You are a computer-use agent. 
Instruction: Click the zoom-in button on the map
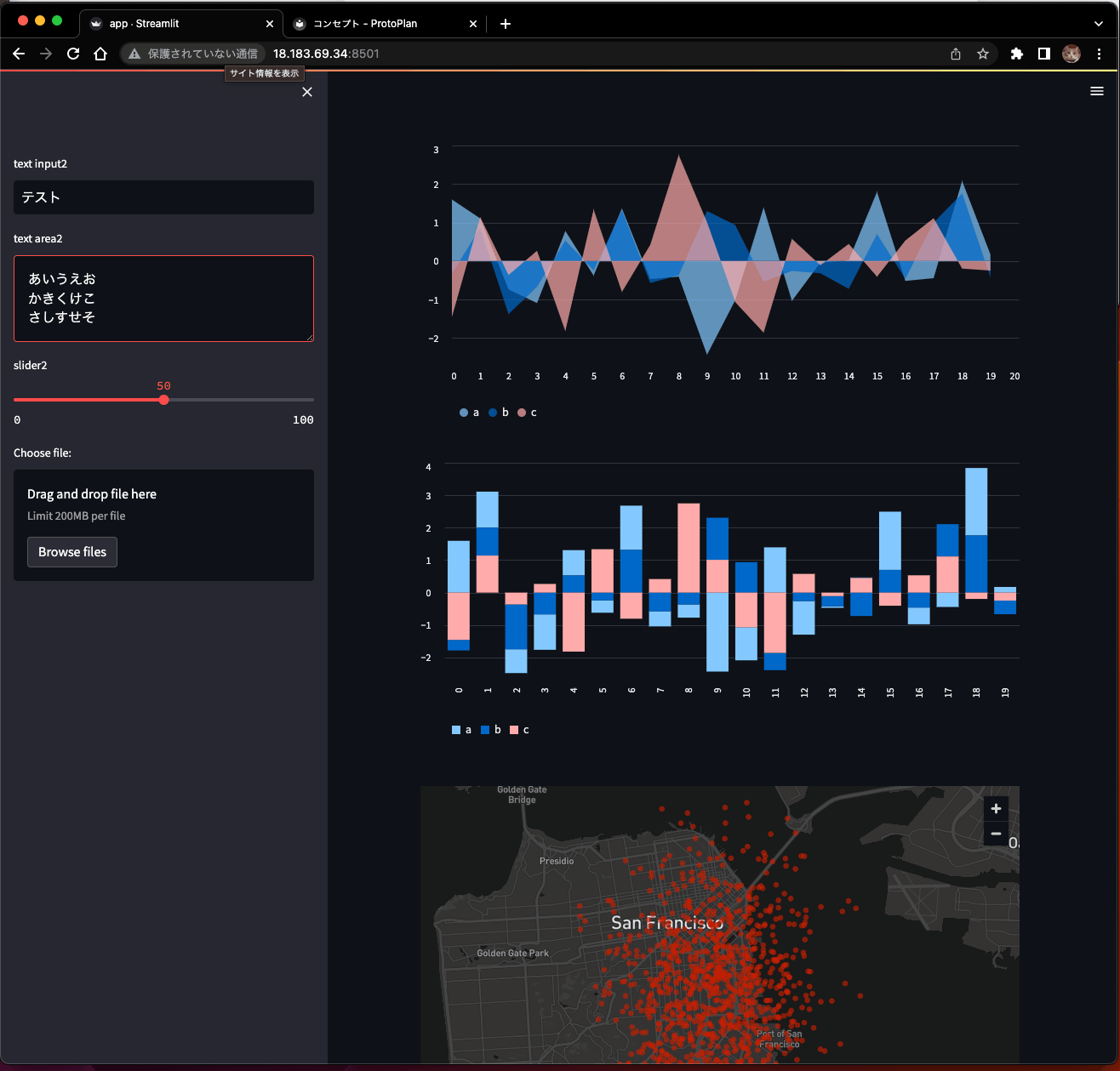(995, 807)
